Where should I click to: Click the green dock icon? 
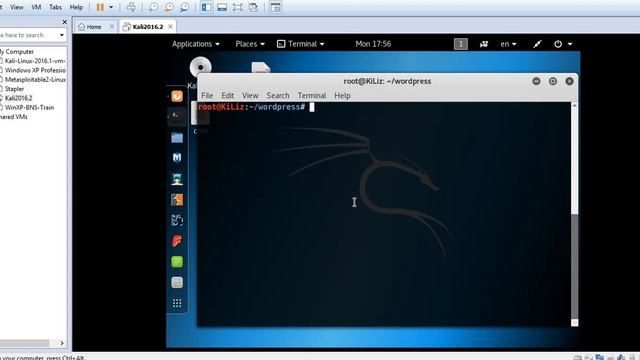177,262
